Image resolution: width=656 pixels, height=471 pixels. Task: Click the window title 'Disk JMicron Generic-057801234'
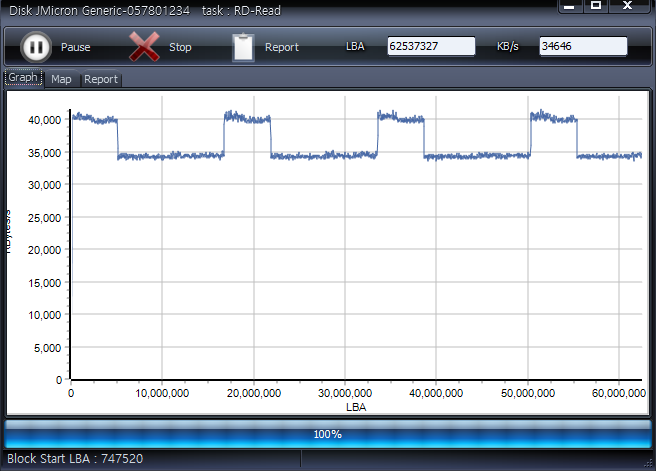tap(99, 10)
